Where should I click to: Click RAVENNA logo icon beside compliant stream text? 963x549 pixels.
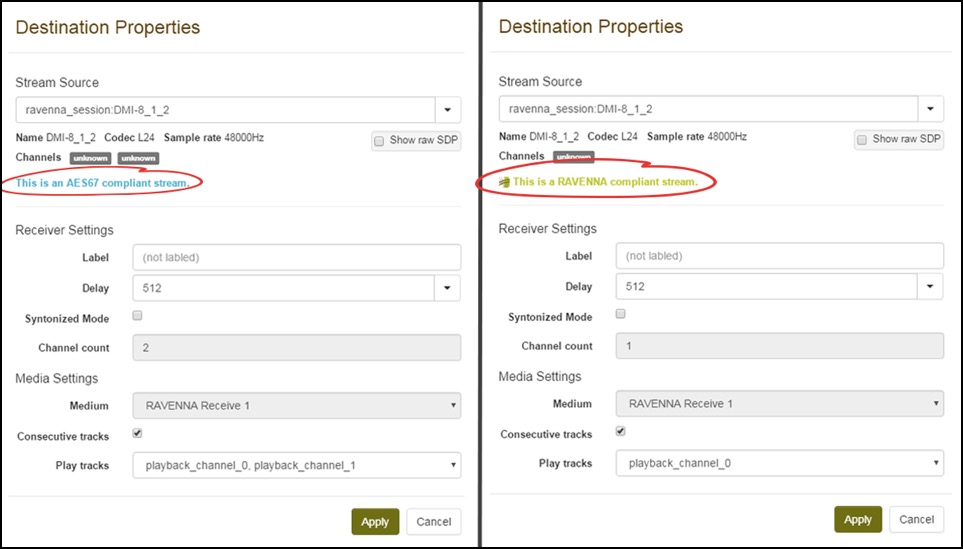pos(504,182)
